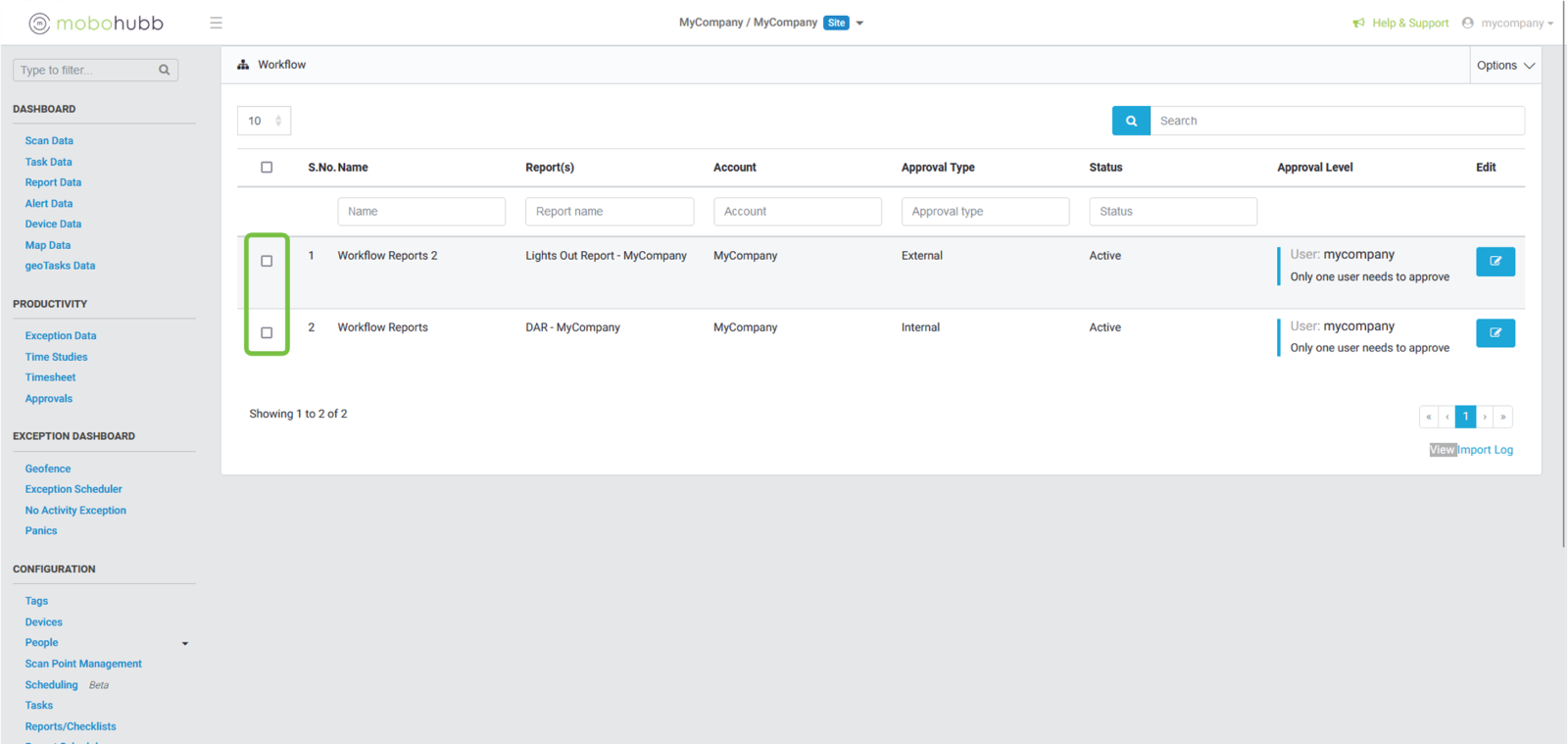Image resolution: width=1568 pixels, height=744 pixels.
Task: Change the rows-per-page stepper showing 10
Action: 278,121
